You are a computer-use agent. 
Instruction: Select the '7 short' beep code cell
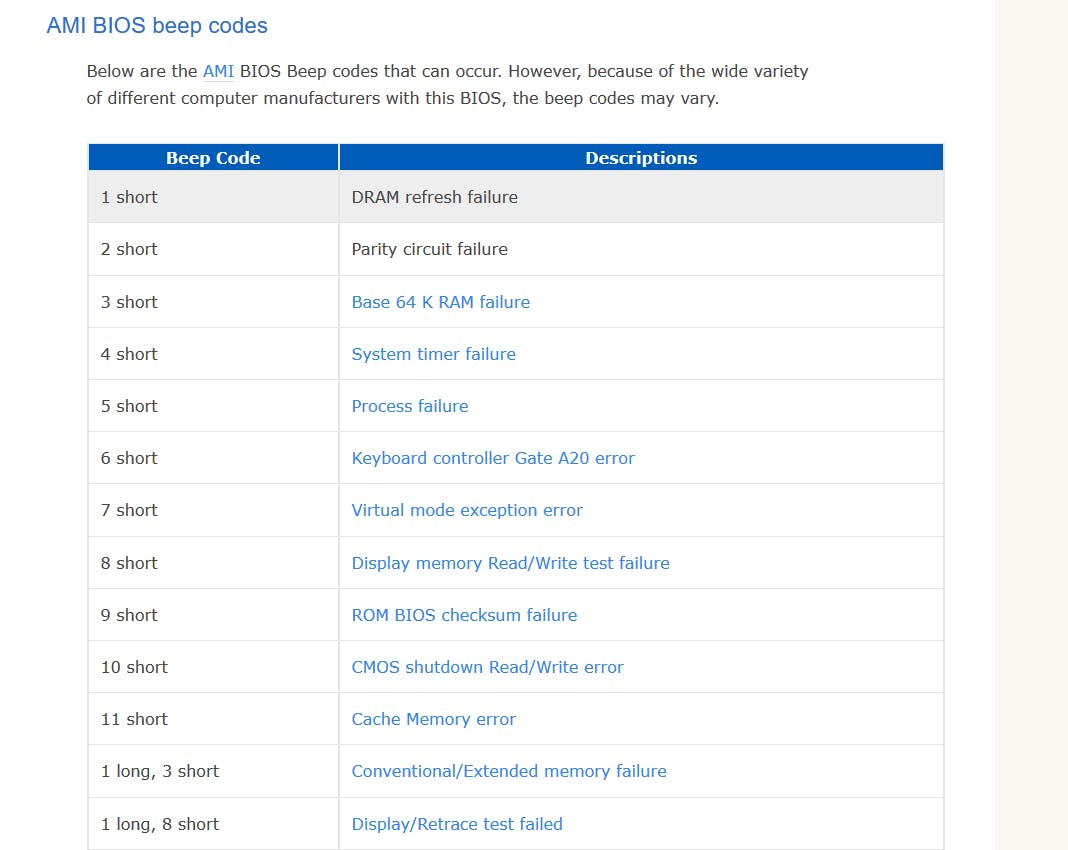point(213,510)
